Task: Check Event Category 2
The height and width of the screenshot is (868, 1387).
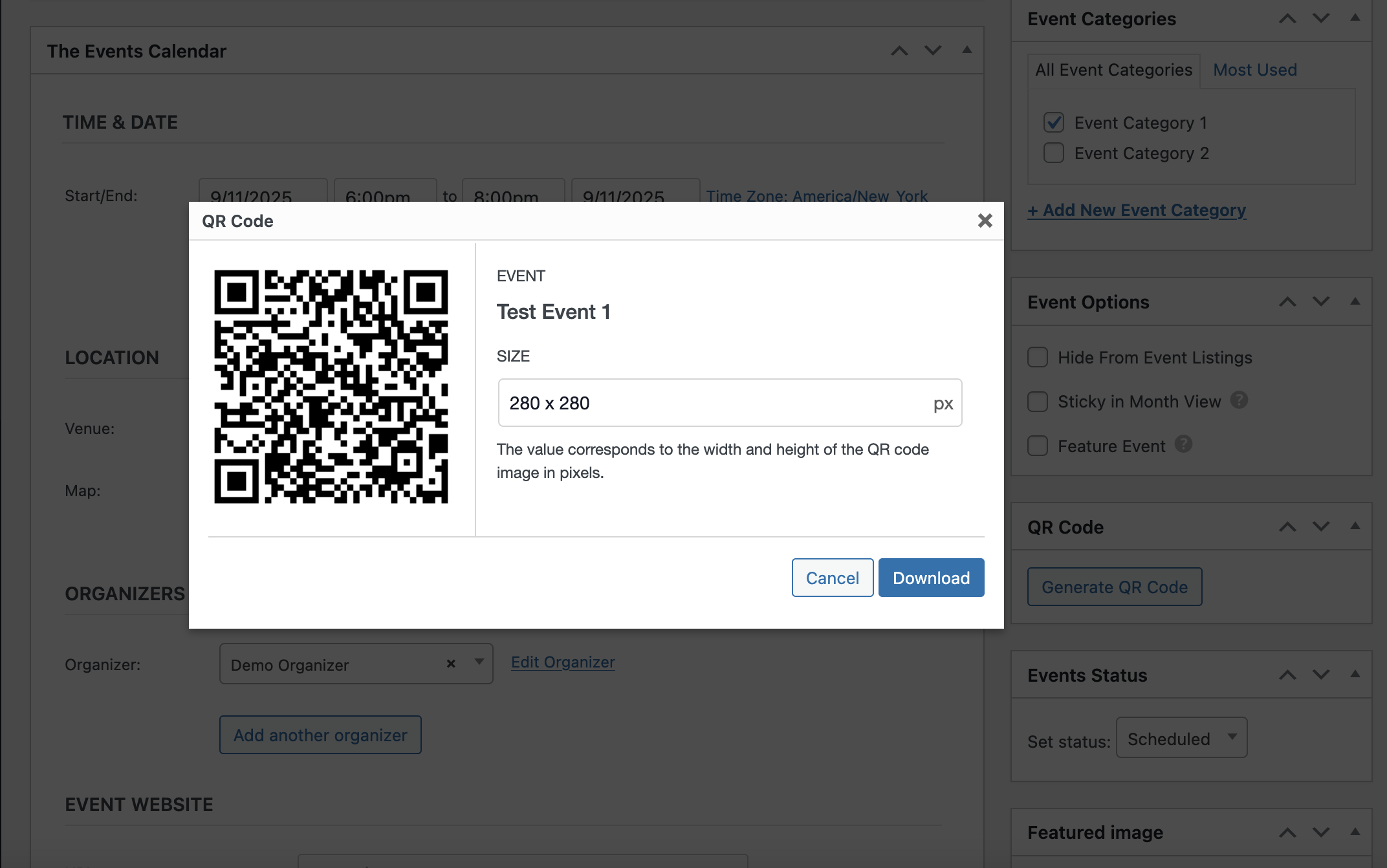Action: [1054, 153]
